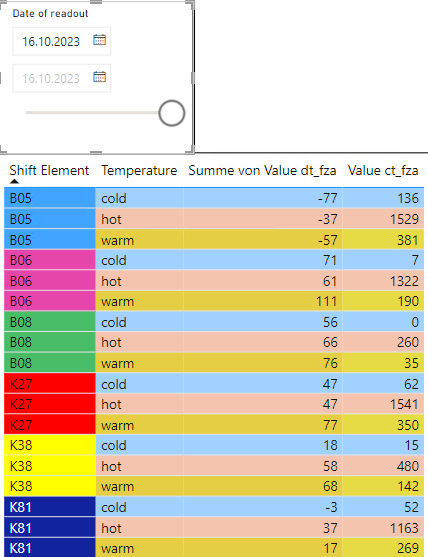
Task: Select the red K27 cold cell
Action: coord(50,384)
